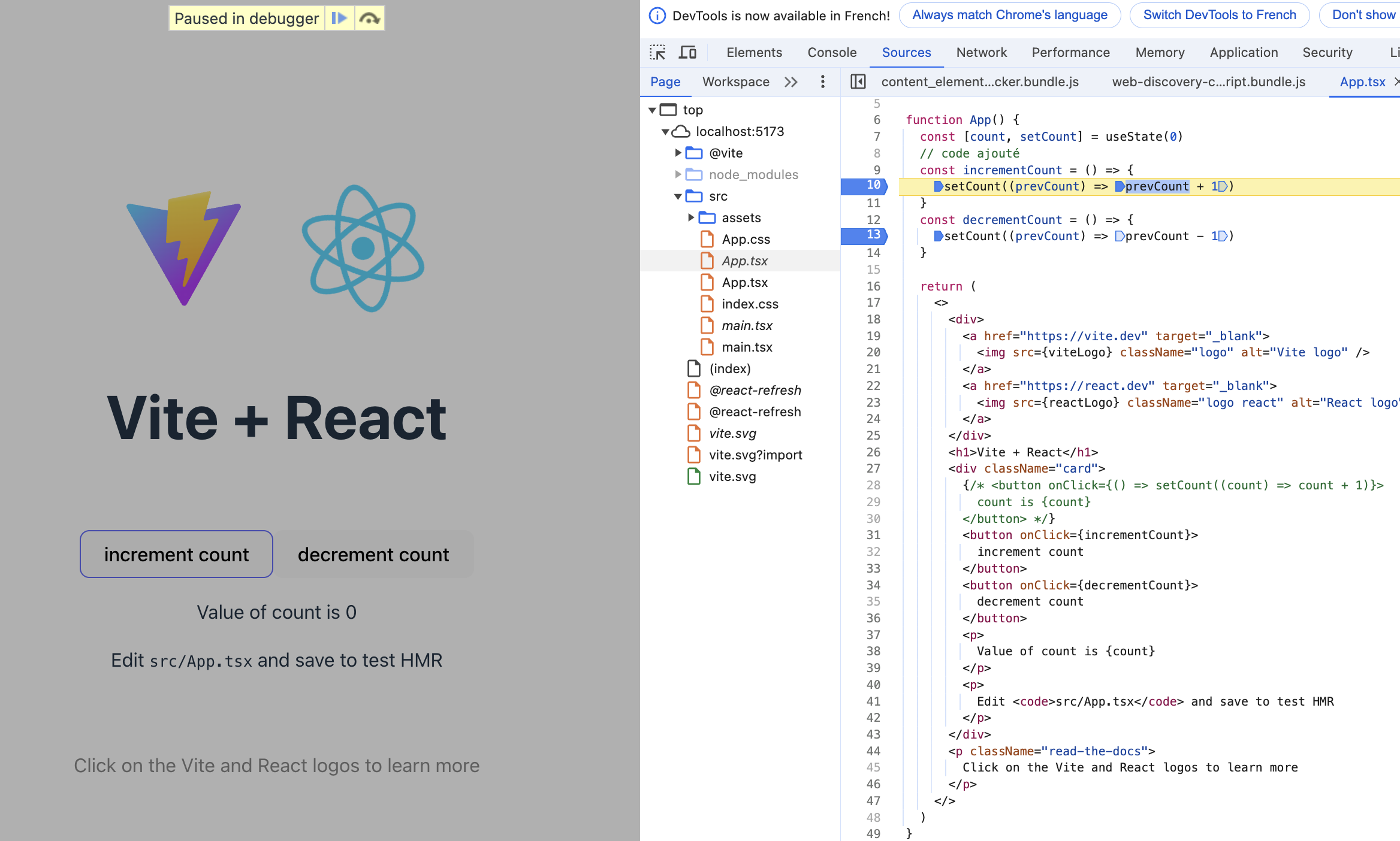Toggle breakpoint on line 7
This screenshot has width=1400, height=841.
876,137
